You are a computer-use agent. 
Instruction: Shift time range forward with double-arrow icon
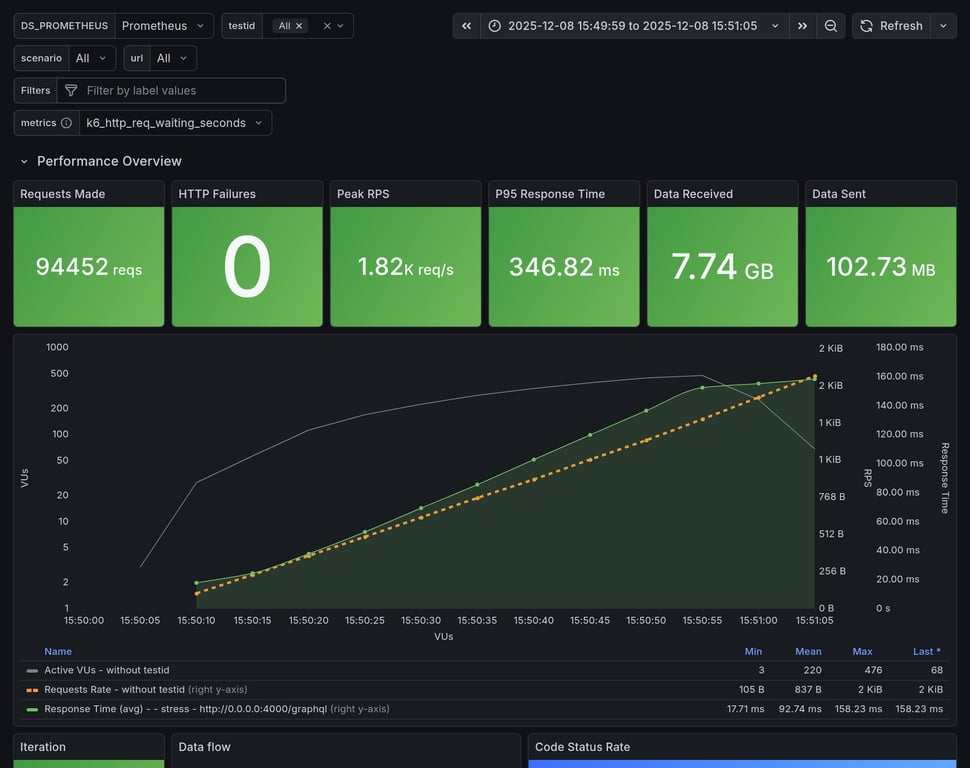point(803,25)
